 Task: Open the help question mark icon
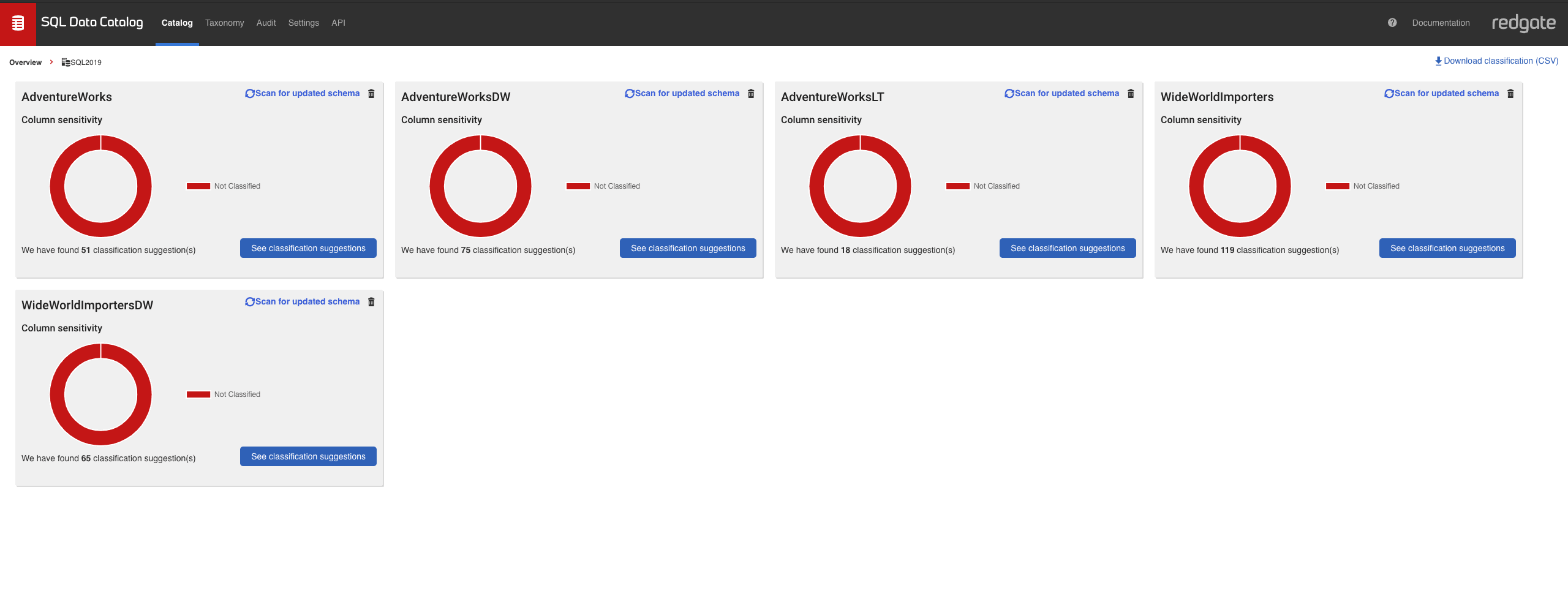(x=1392, y=23)
